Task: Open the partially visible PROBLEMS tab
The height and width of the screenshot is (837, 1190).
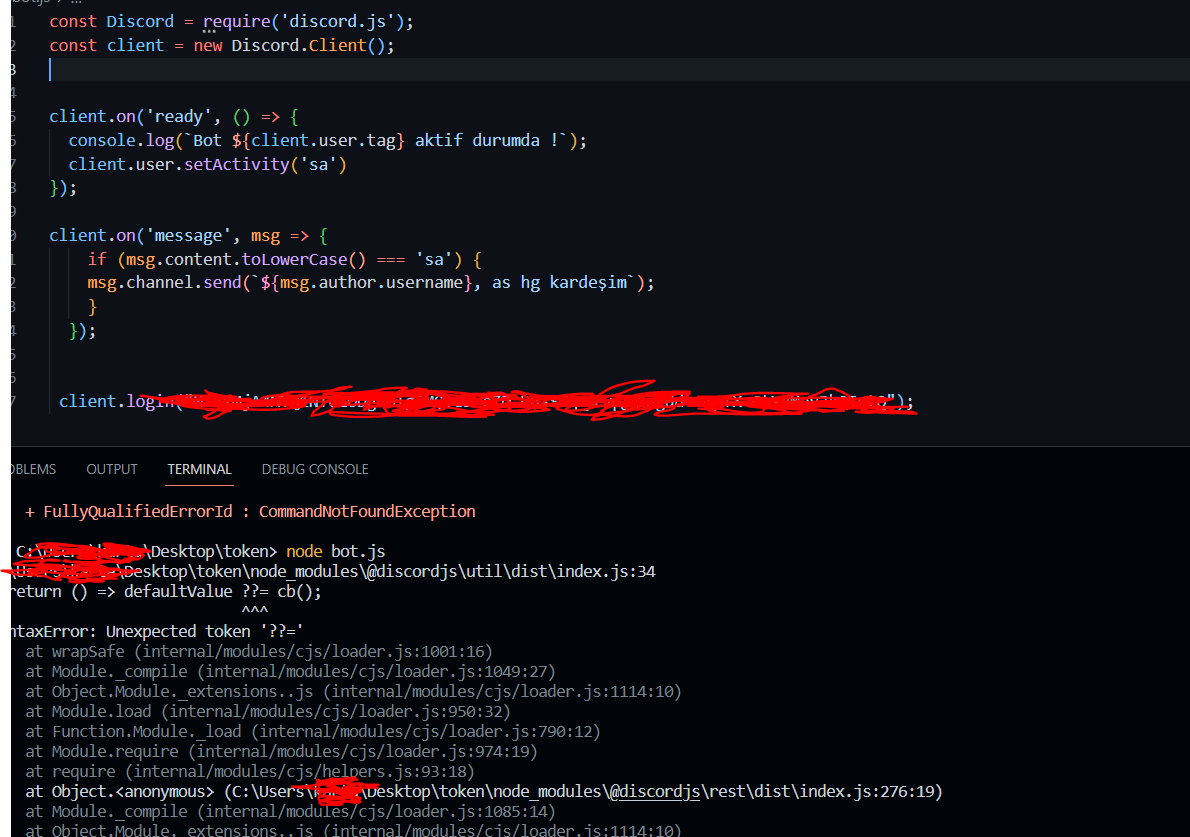Action: click(33, 469)
